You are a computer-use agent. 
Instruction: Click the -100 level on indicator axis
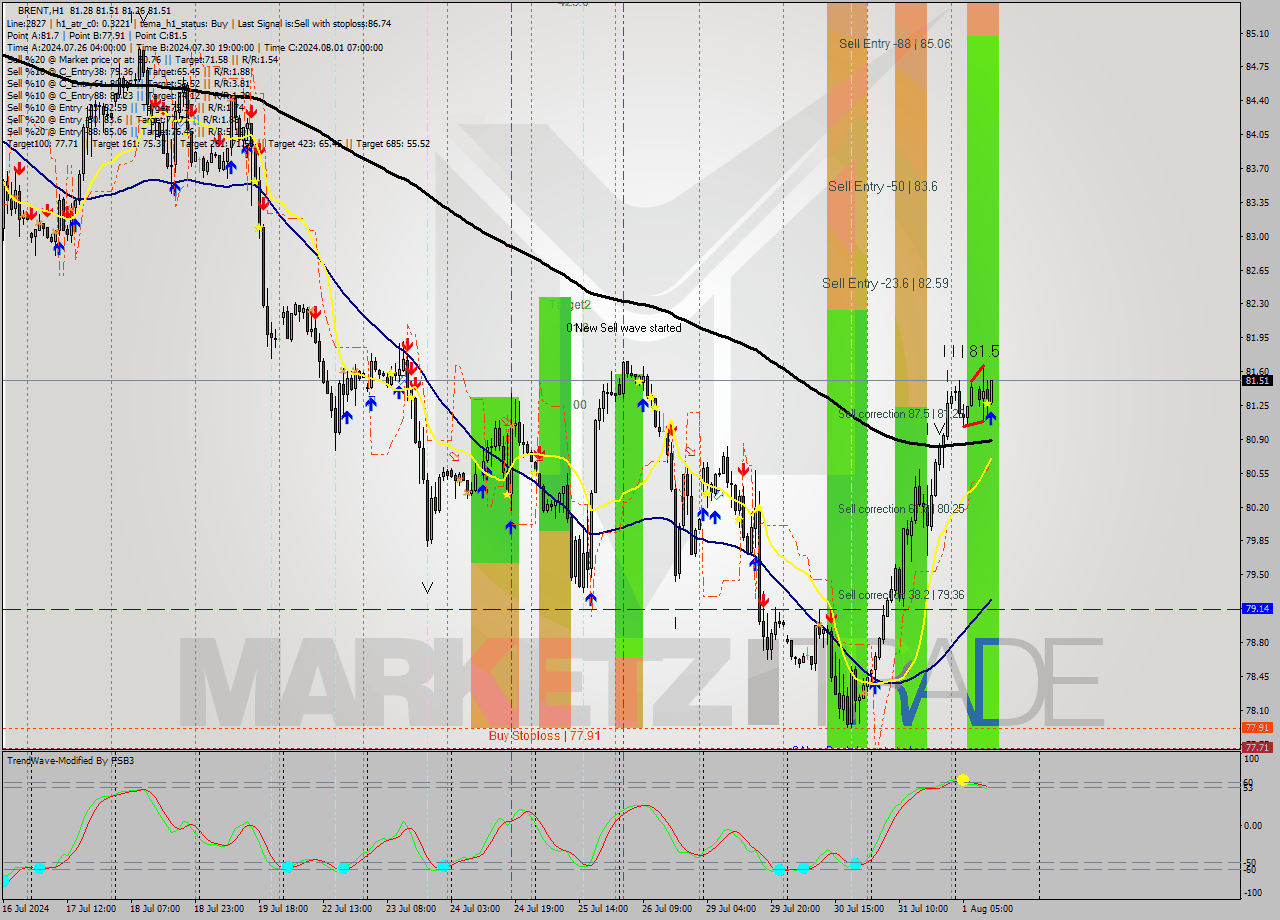[1255, 892]
